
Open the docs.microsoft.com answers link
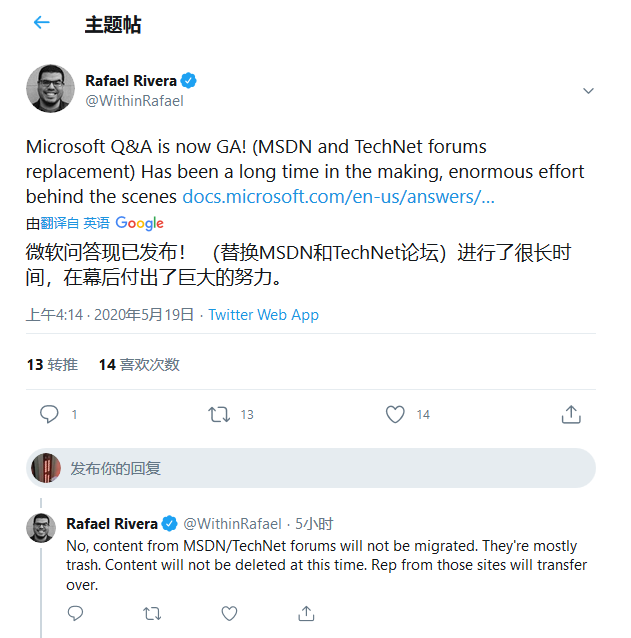[338, 196]
